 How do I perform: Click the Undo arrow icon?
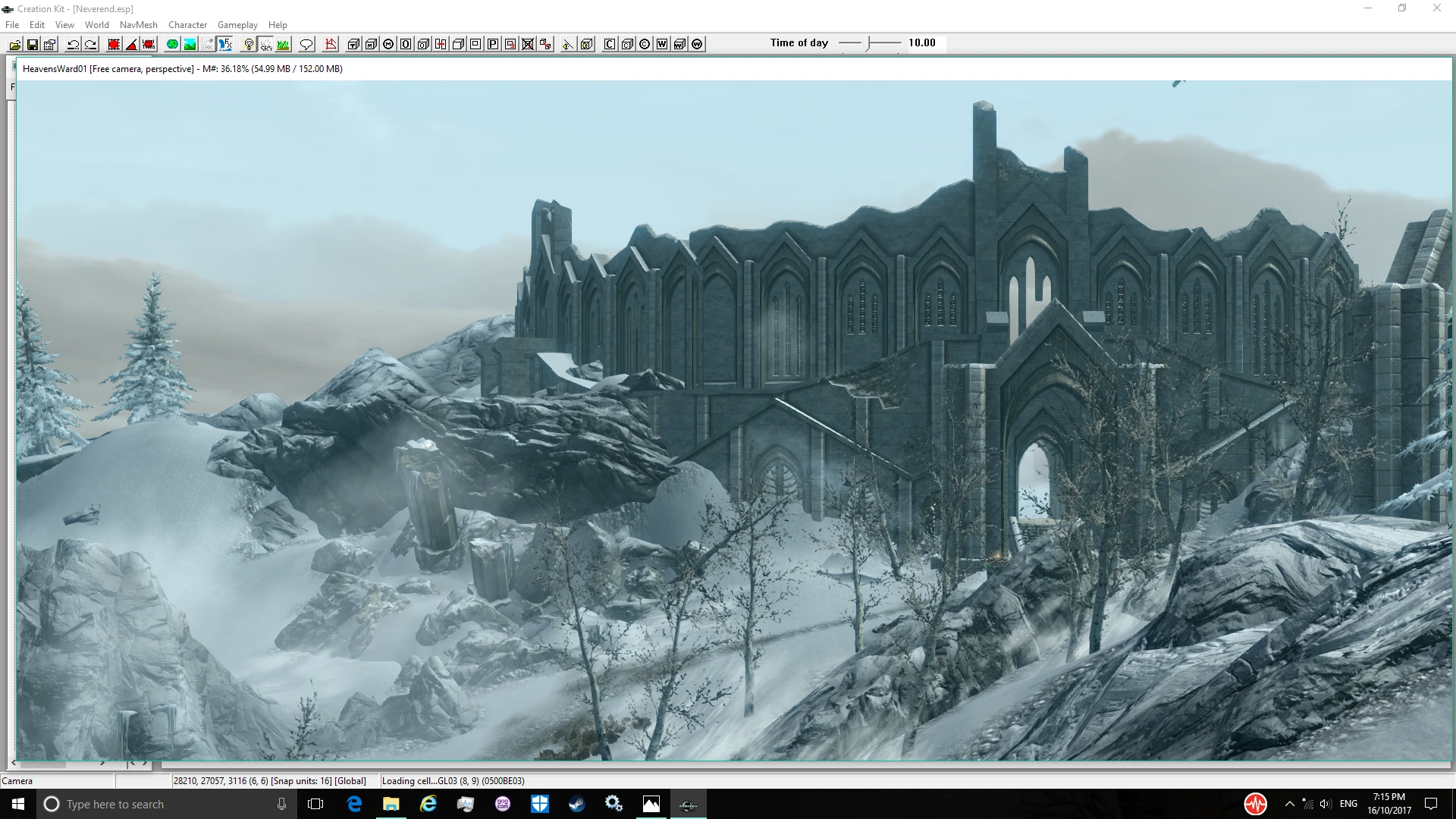(73, 44)
